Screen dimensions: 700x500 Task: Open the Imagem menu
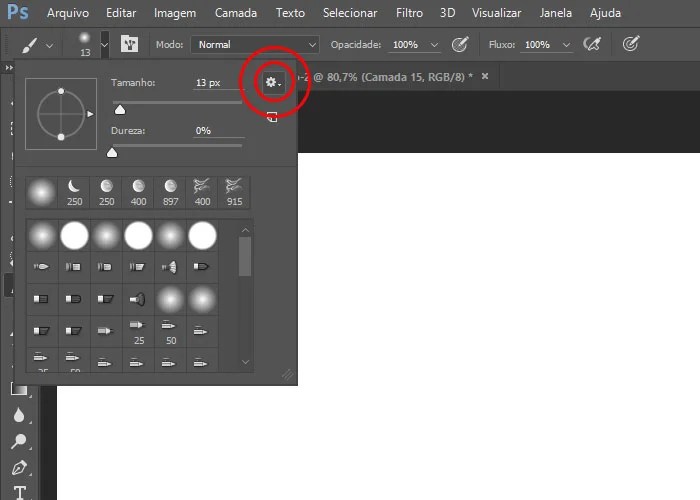[x=175, y=13]
